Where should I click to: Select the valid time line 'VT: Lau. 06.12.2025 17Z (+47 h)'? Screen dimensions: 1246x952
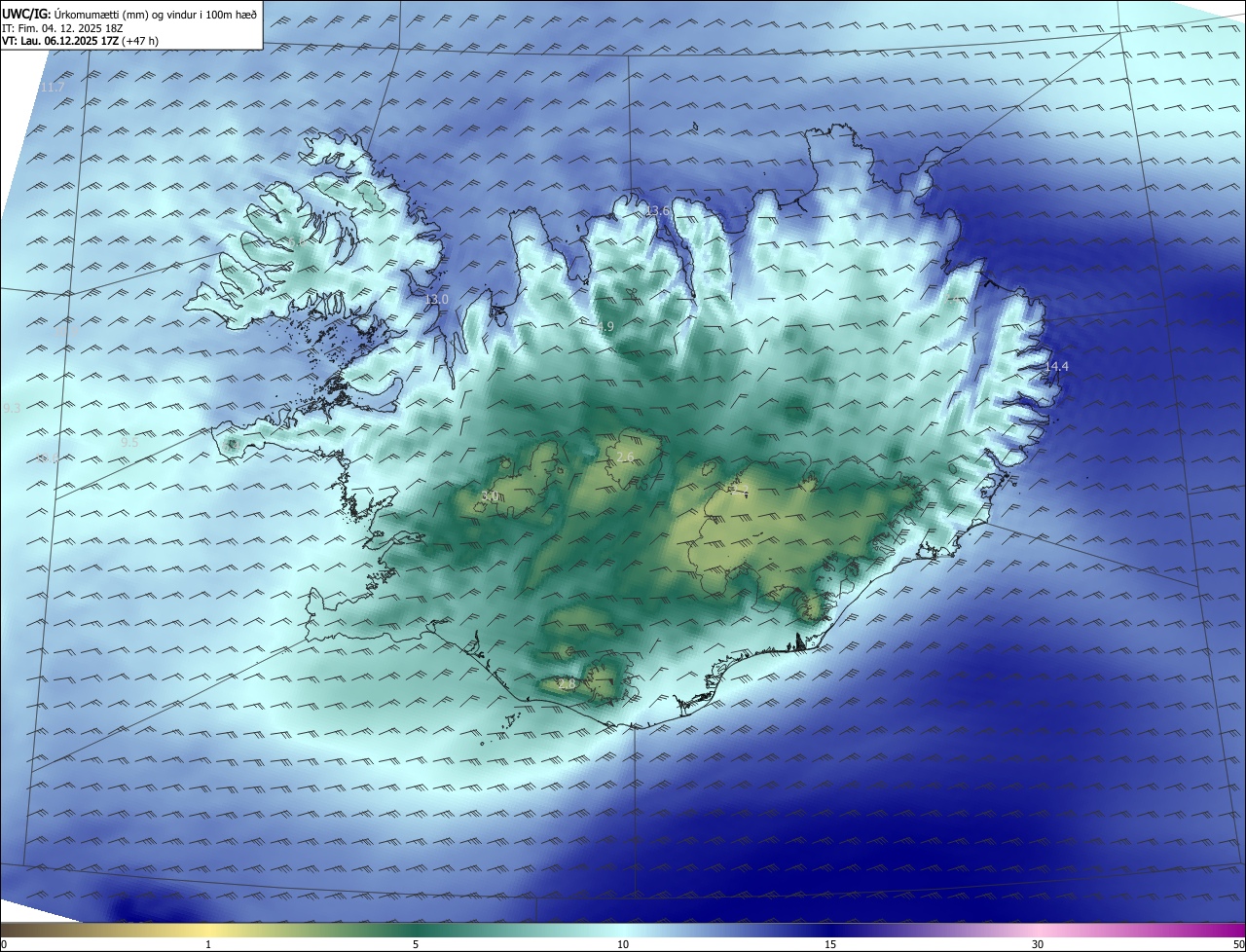click(80, 41)
